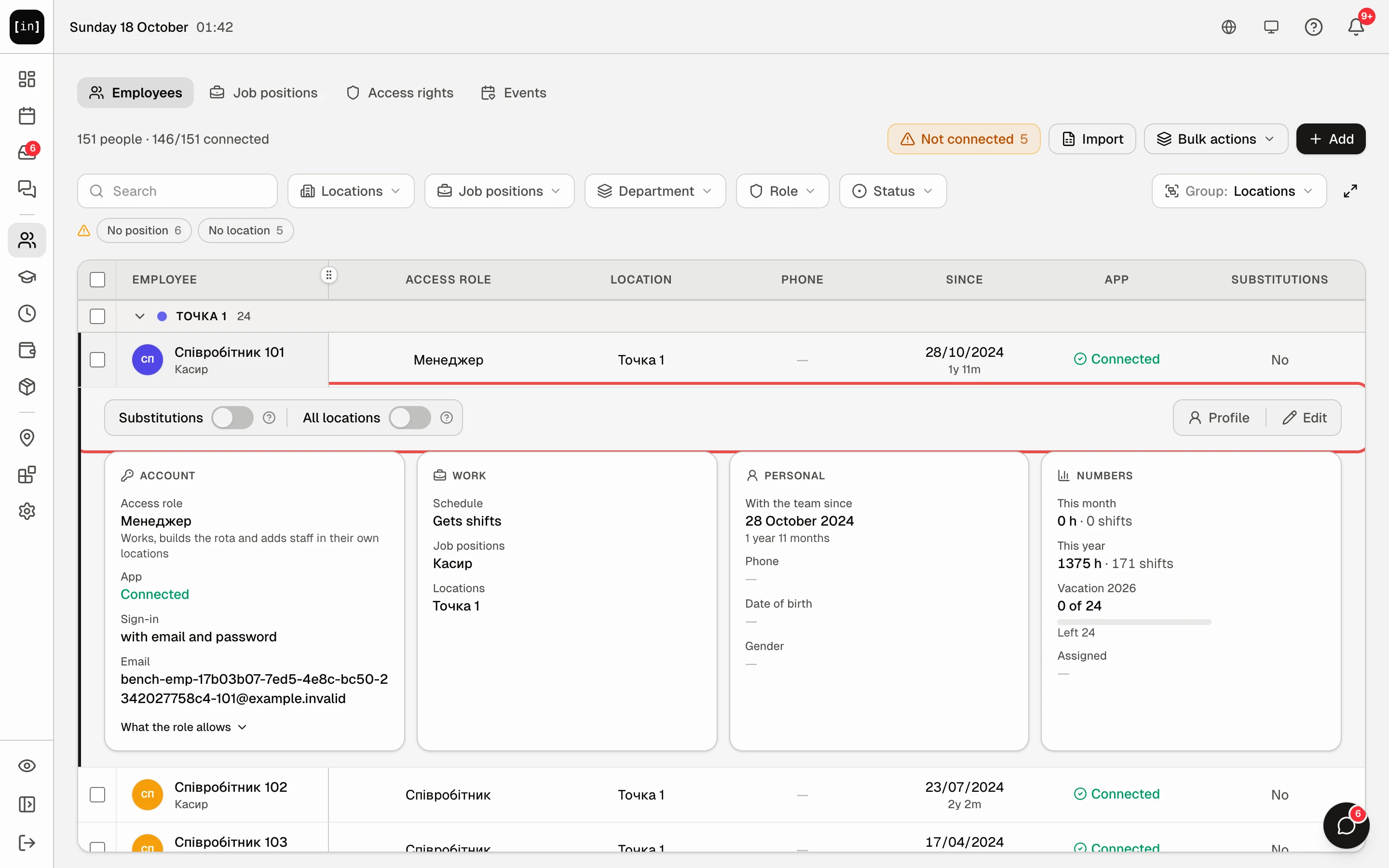1389x868 pixels.
Task: Enable the All locations toggle
Action: [410, 417]
